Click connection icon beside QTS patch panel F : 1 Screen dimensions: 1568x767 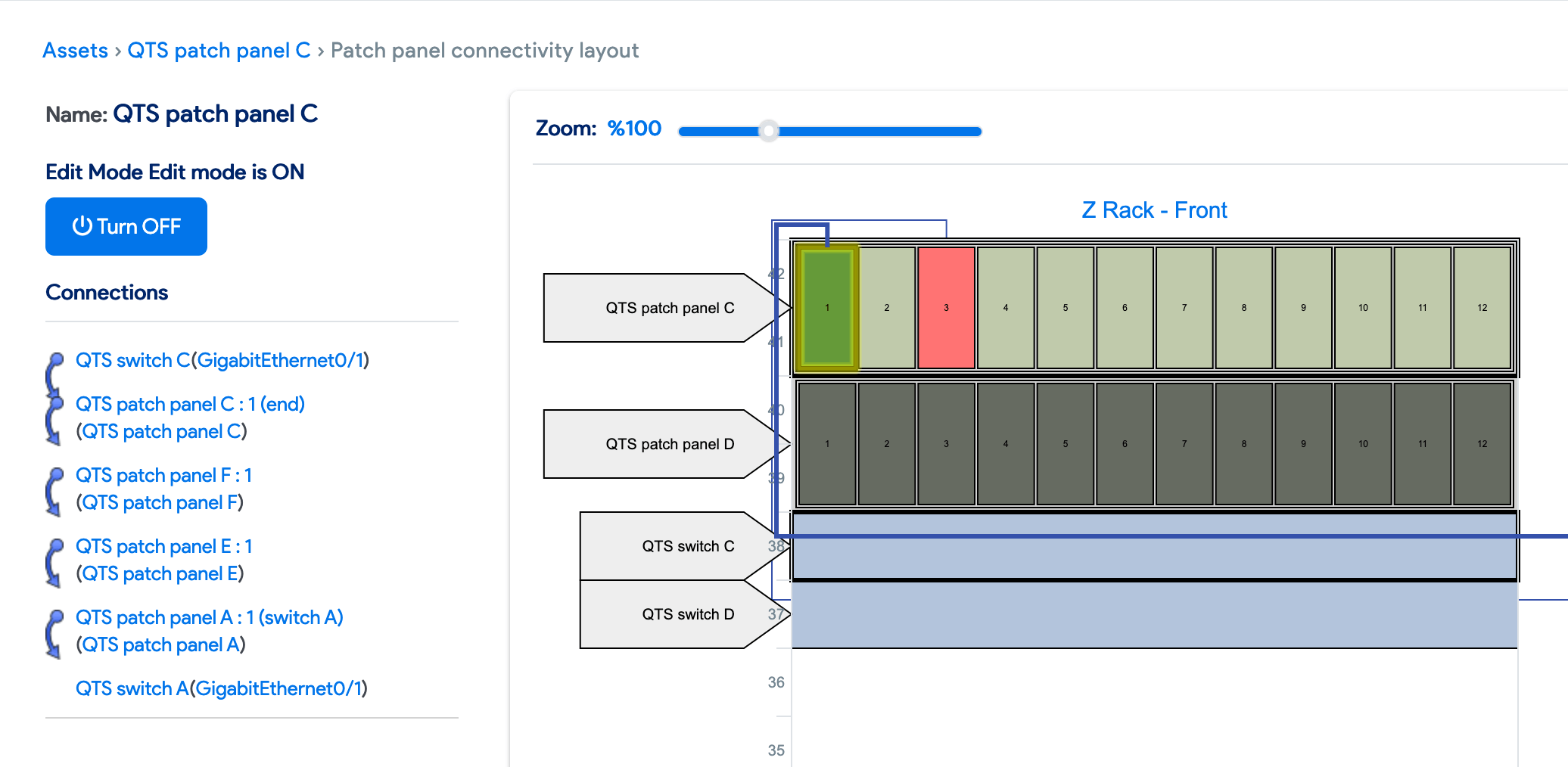(54, 489)
